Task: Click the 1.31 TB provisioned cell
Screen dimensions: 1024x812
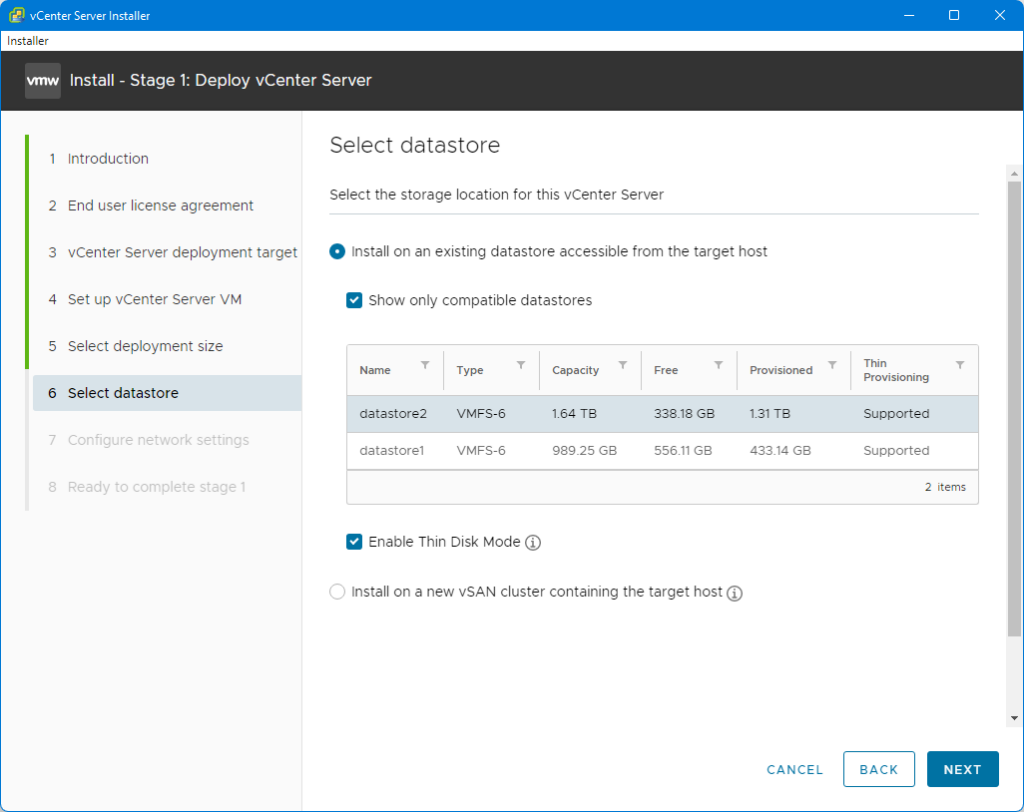Action: [770, 414]
